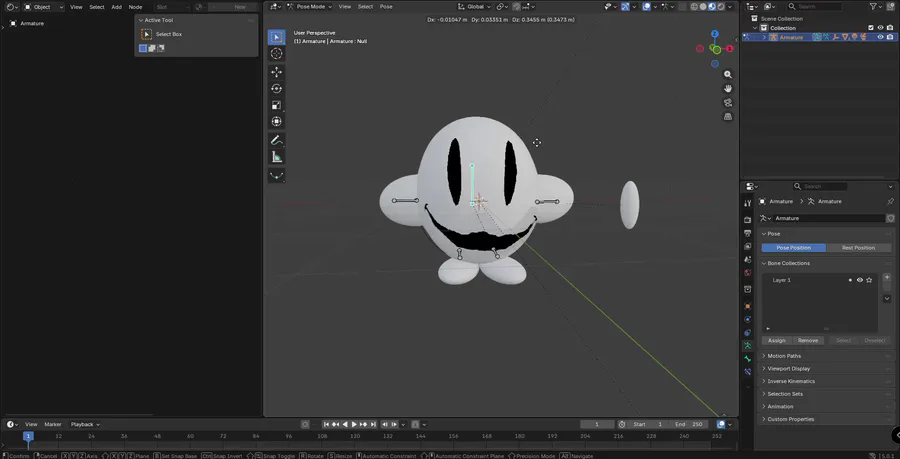Click the End frame field in timeline
Image resolution: width=900 pixels, height=459 pixels.
tap(691, 424)
